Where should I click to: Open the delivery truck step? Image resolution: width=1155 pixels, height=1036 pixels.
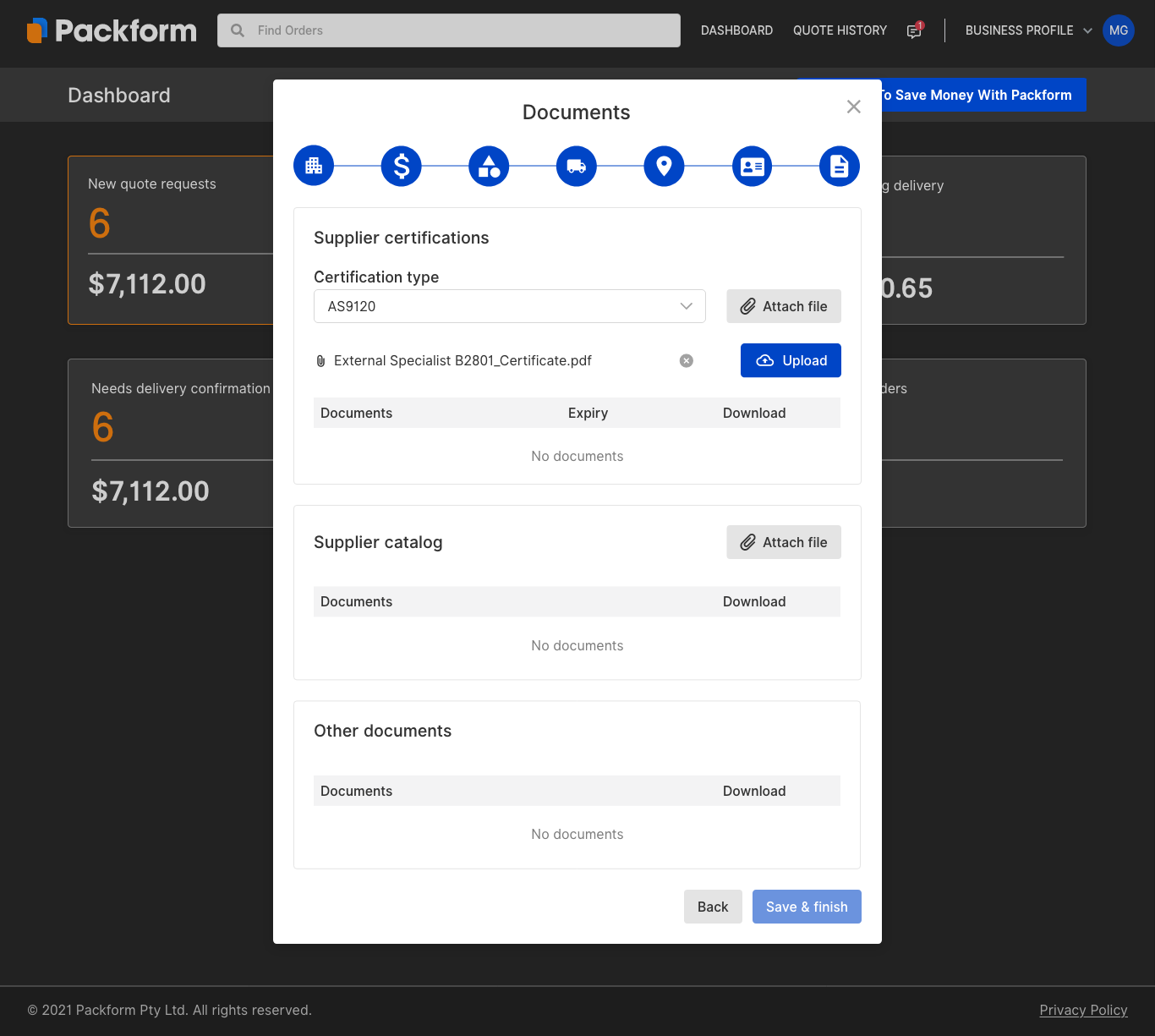[x=577, y=166]
